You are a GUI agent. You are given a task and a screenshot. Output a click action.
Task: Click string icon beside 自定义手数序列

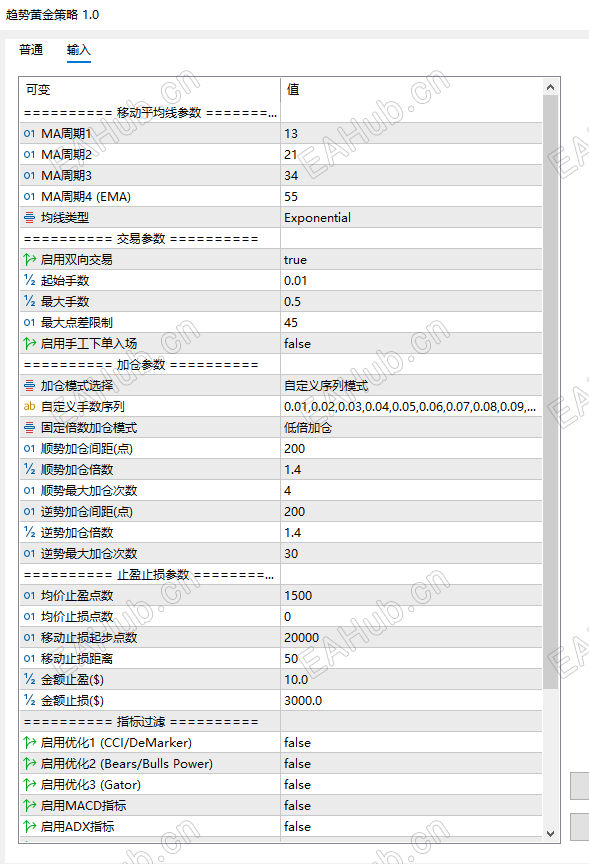(29, 407)
